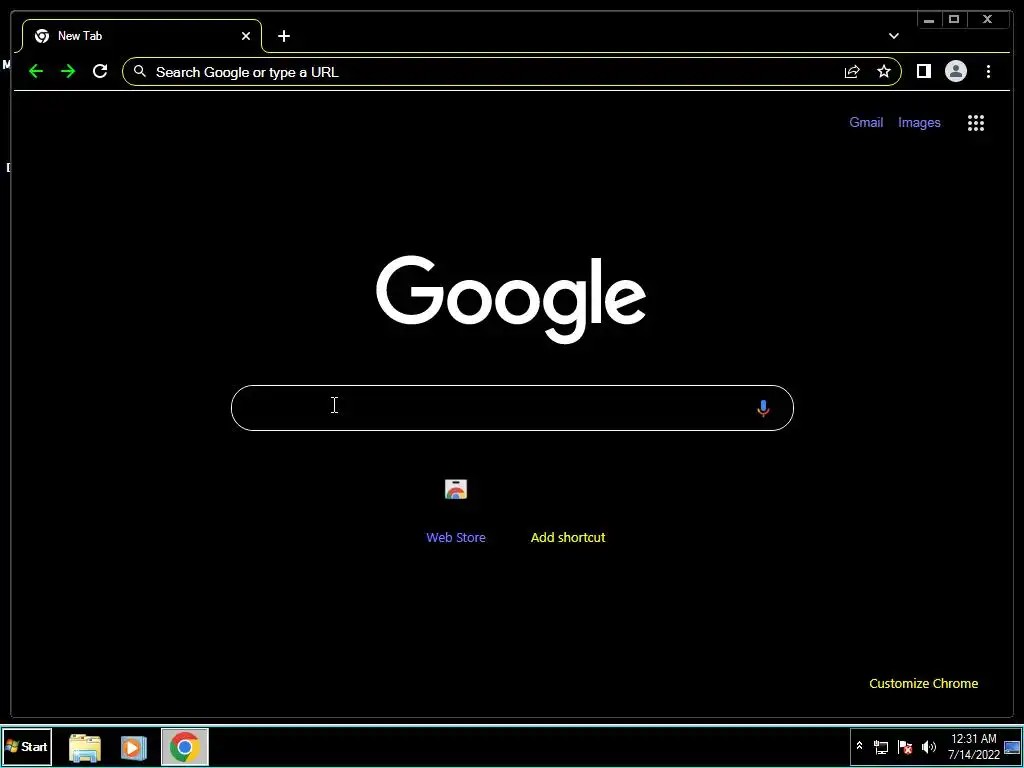Open Customize Chrome

pos(923,683)
